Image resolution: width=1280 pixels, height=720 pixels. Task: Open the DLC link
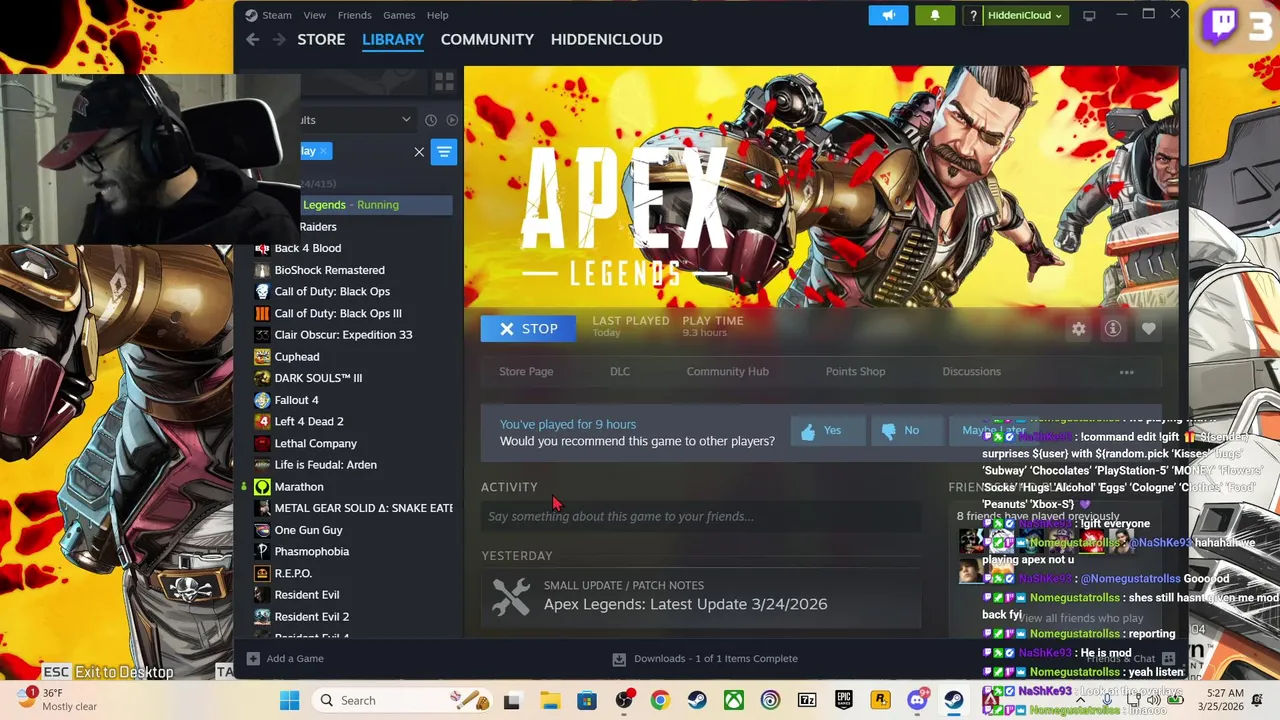coord(620,372)
